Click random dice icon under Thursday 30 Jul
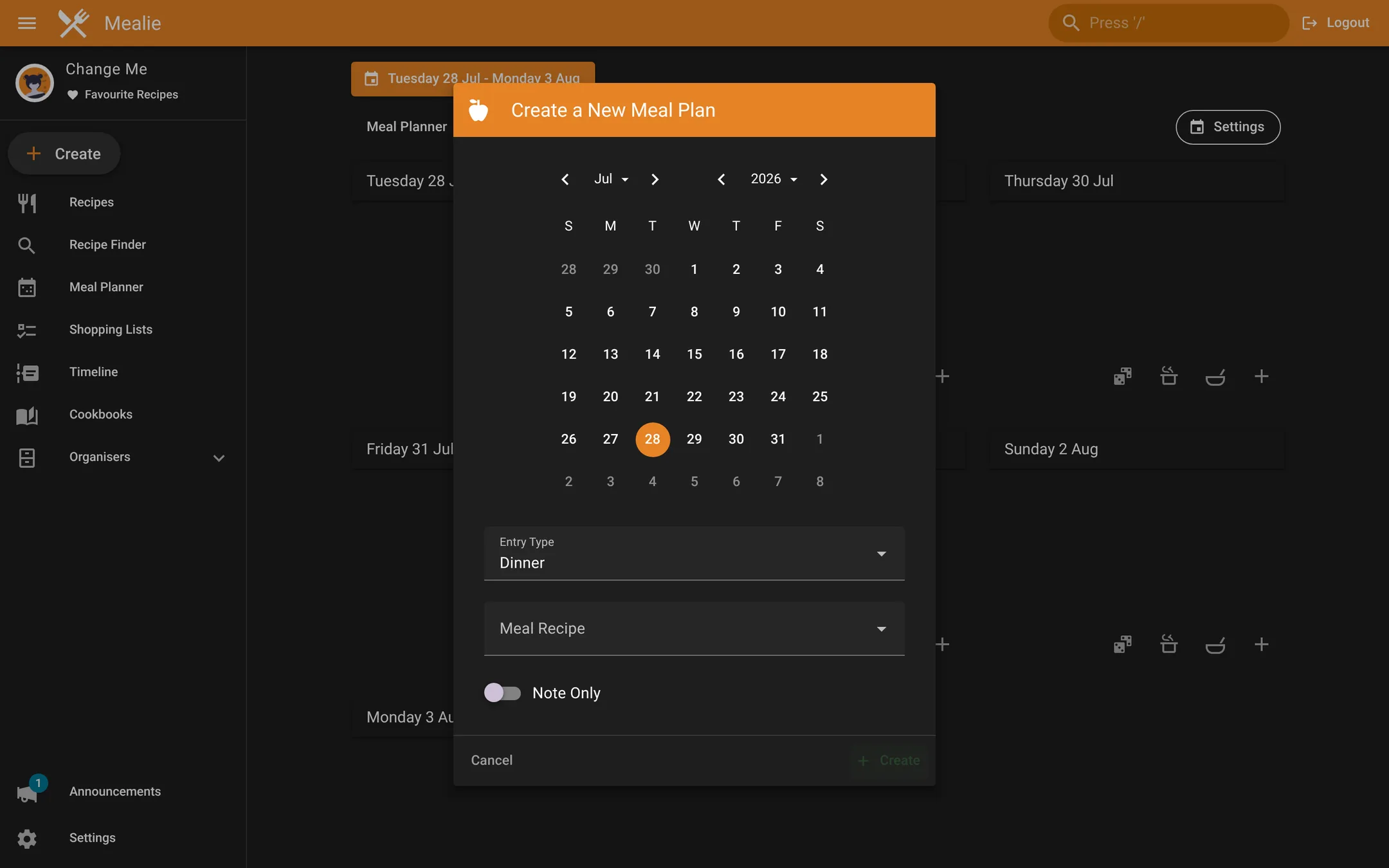This screenshot has width=1389, height=868. pos(1123,376)
